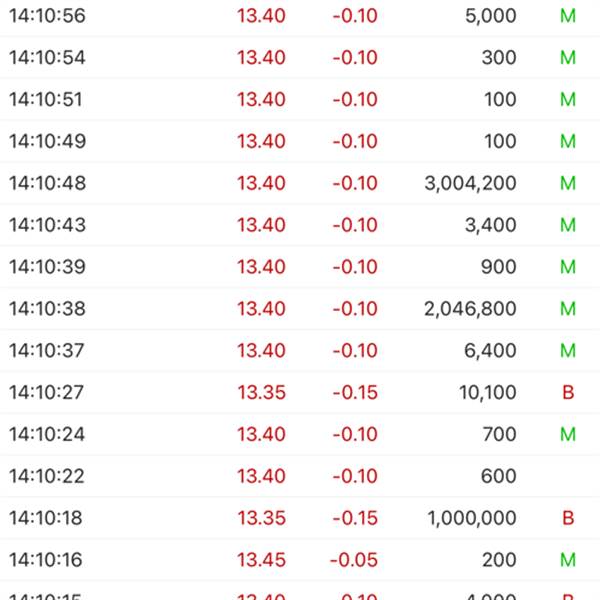Viewport: 600px width, 600px height.
Task: Tap the M marker beside 6,400 volume
Action: (x=568, y=351)
